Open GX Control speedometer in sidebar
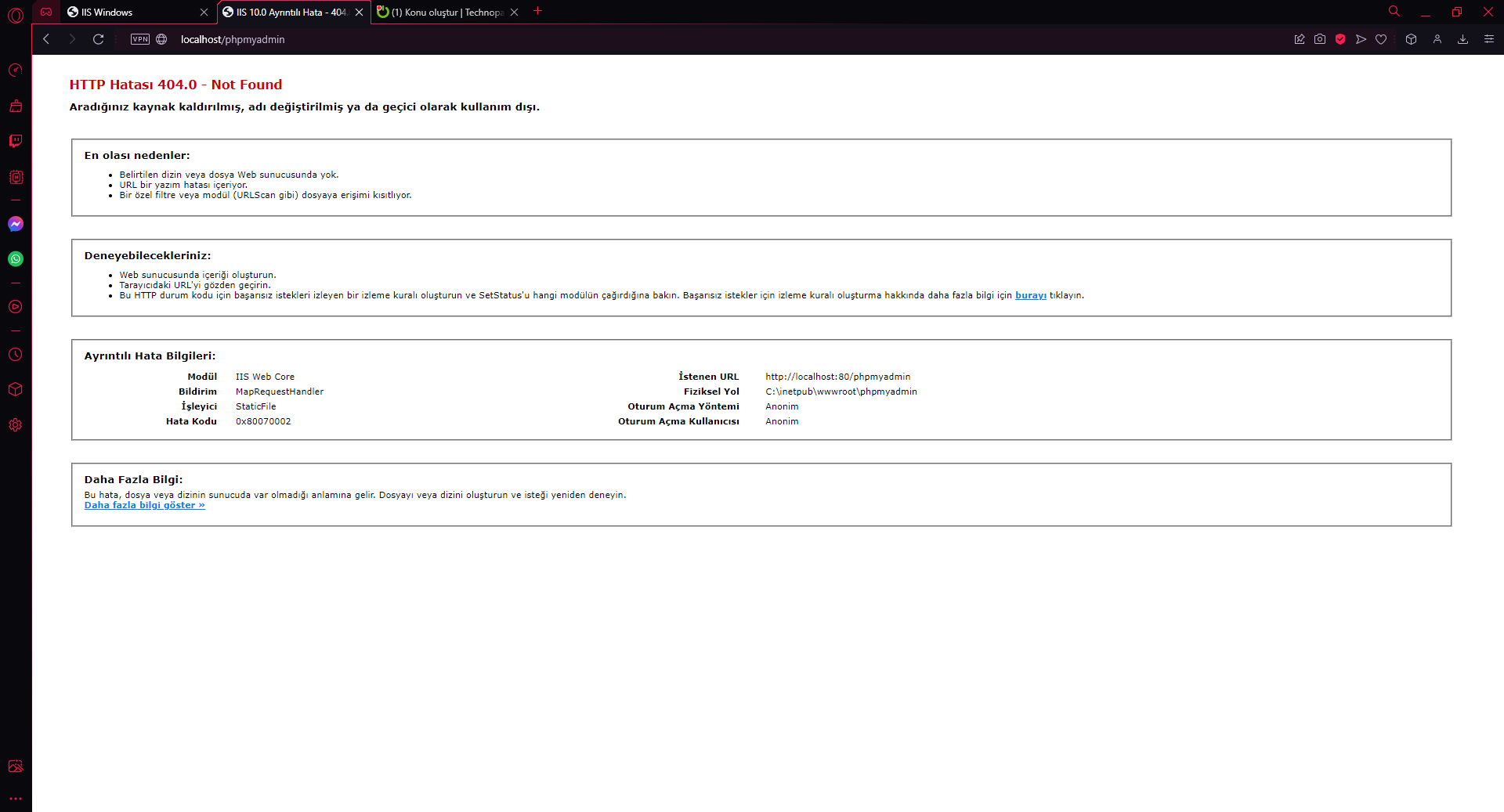This screenshot has width=1504, height=812. pyautogui.click(x=16, y=70)
